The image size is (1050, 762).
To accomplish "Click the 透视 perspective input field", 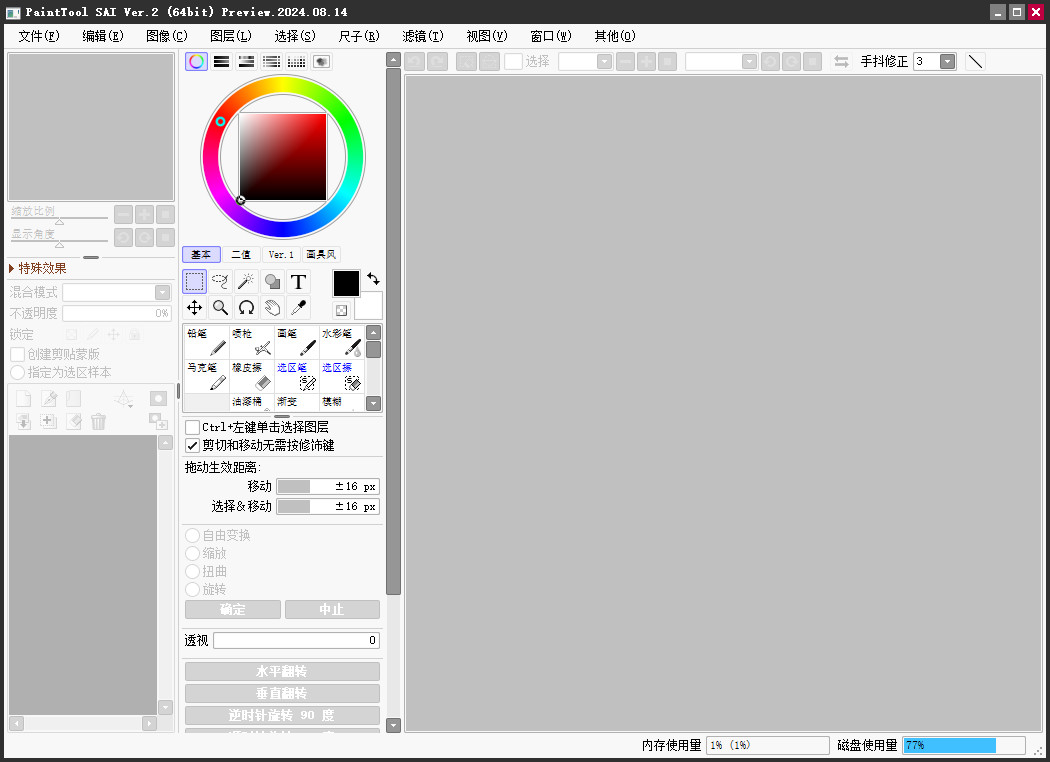I will coord(297,641).
